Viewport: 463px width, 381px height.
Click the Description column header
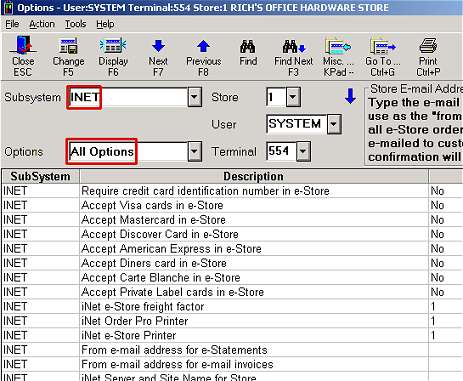[x=254, y=176]
